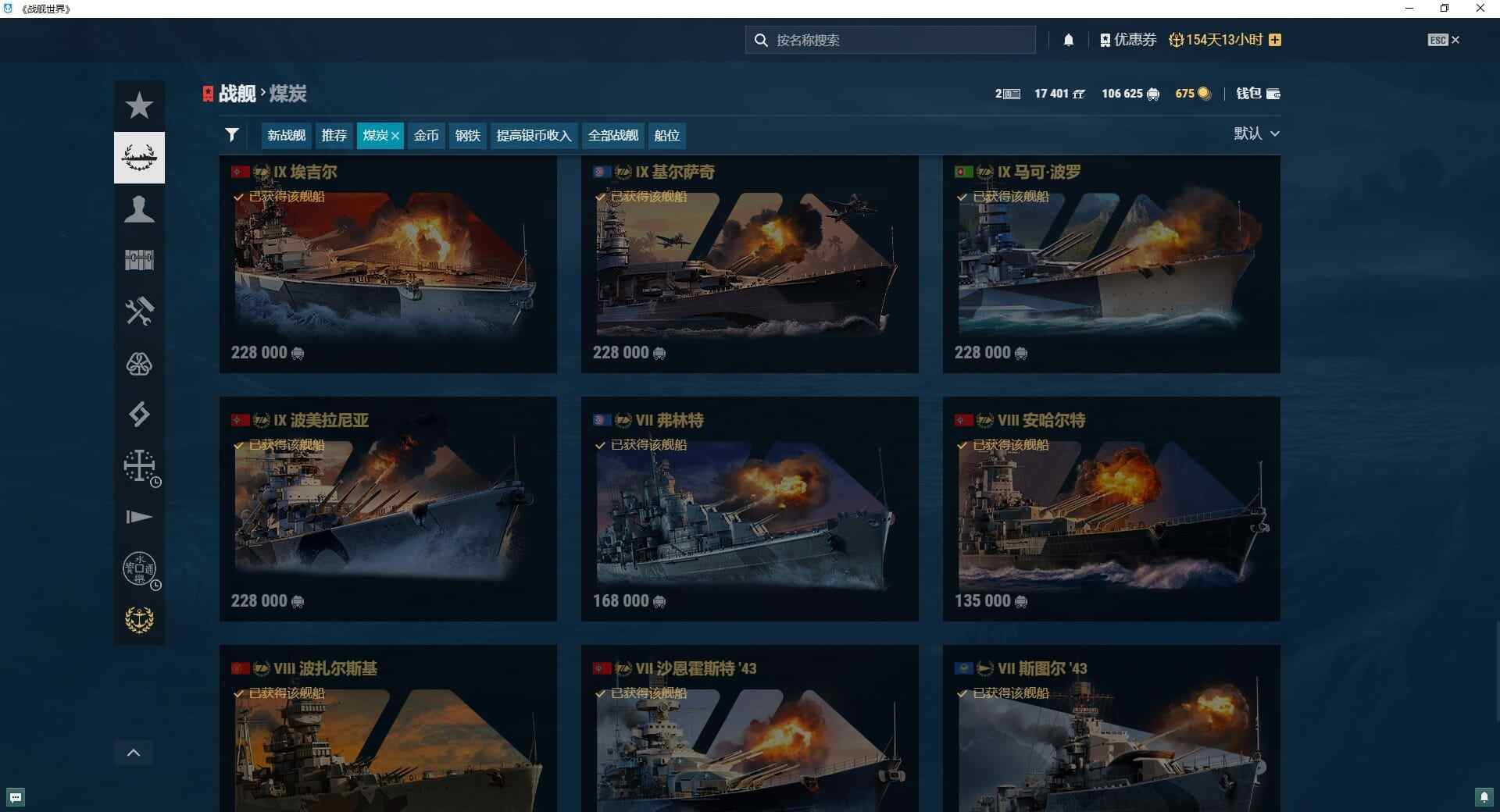
Task: Switch to the 金币 tab
Action: (426, 135)
